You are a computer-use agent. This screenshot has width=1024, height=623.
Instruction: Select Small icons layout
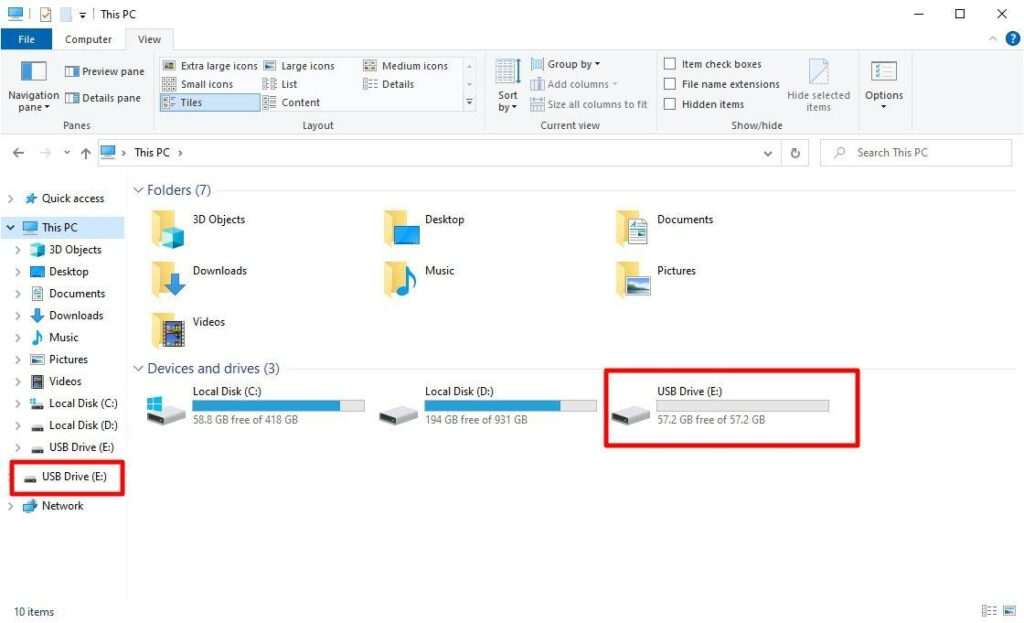tap(198, 84)
